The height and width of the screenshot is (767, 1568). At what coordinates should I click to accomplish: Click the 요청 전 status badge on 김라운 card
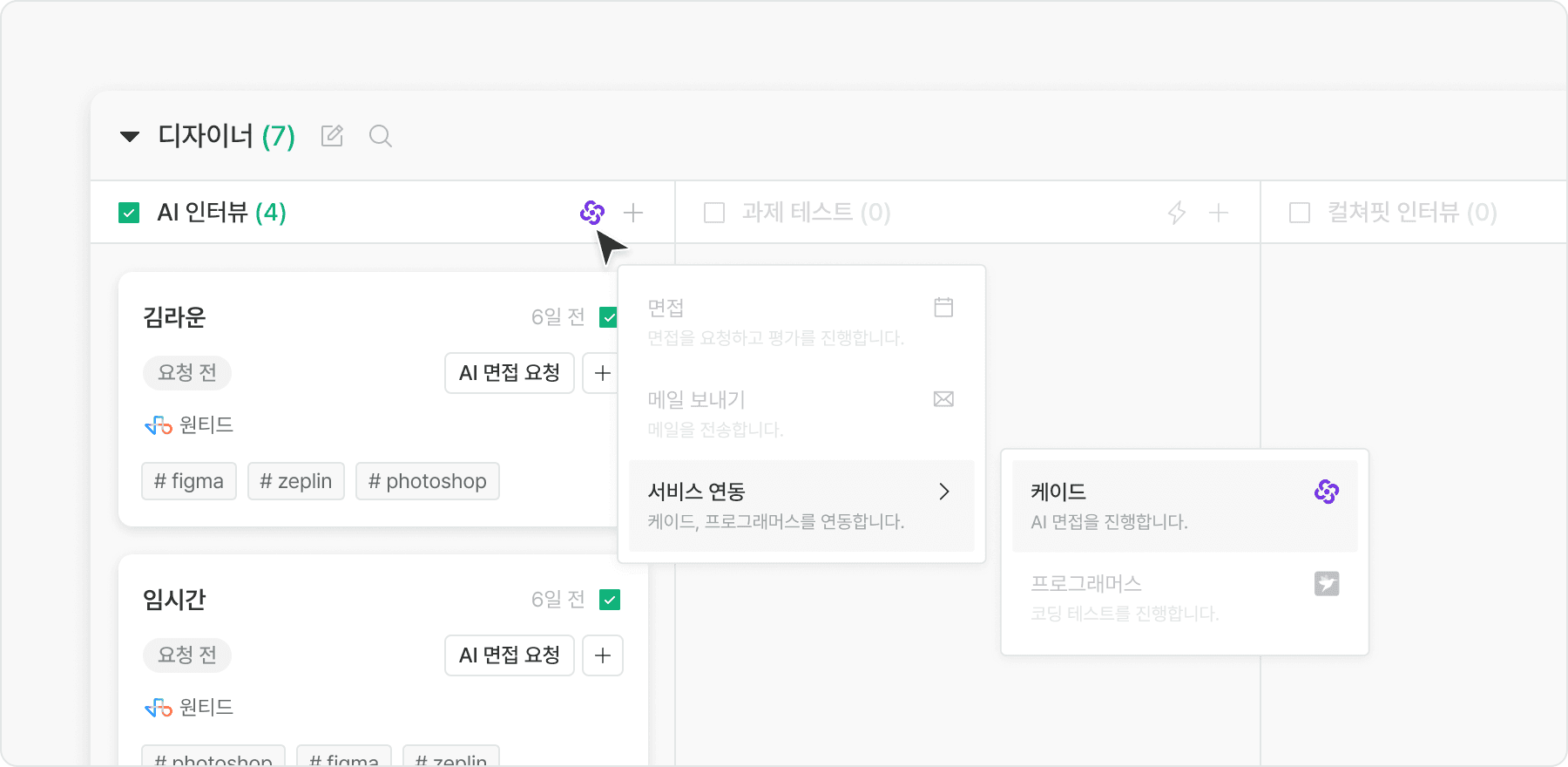187,373
